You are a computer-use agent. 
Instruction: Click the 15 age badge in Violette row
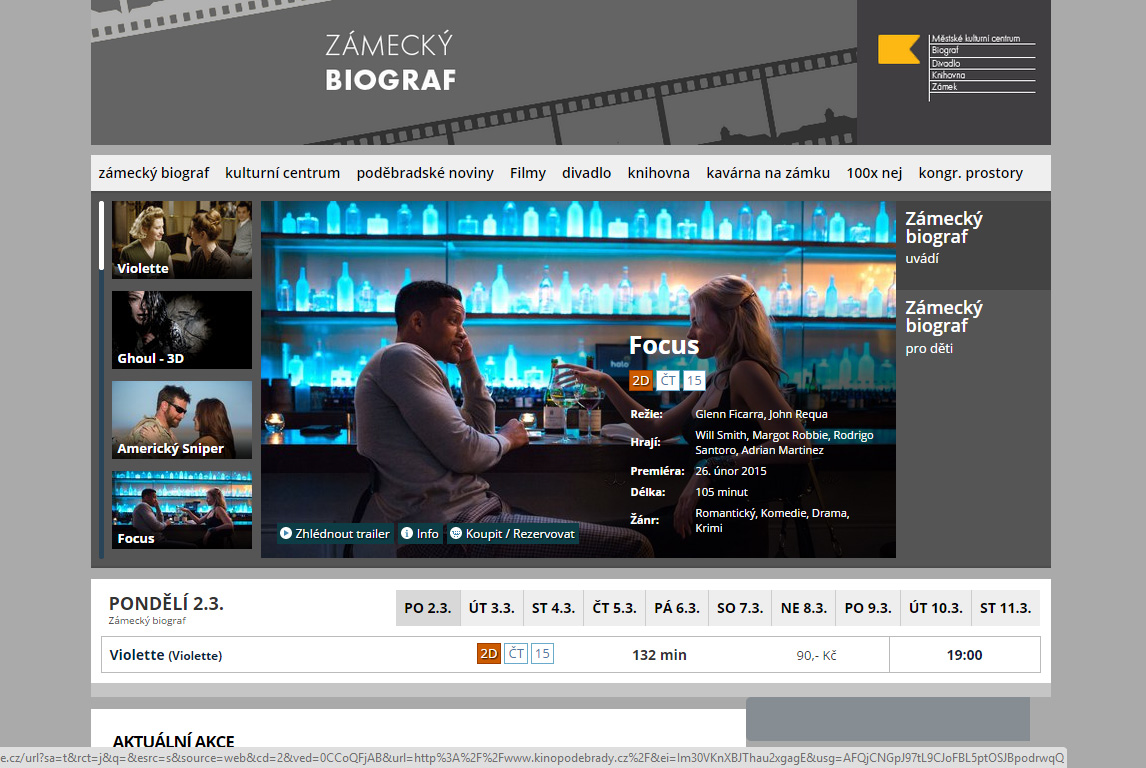pyautogui.click(x=542, y=653)
